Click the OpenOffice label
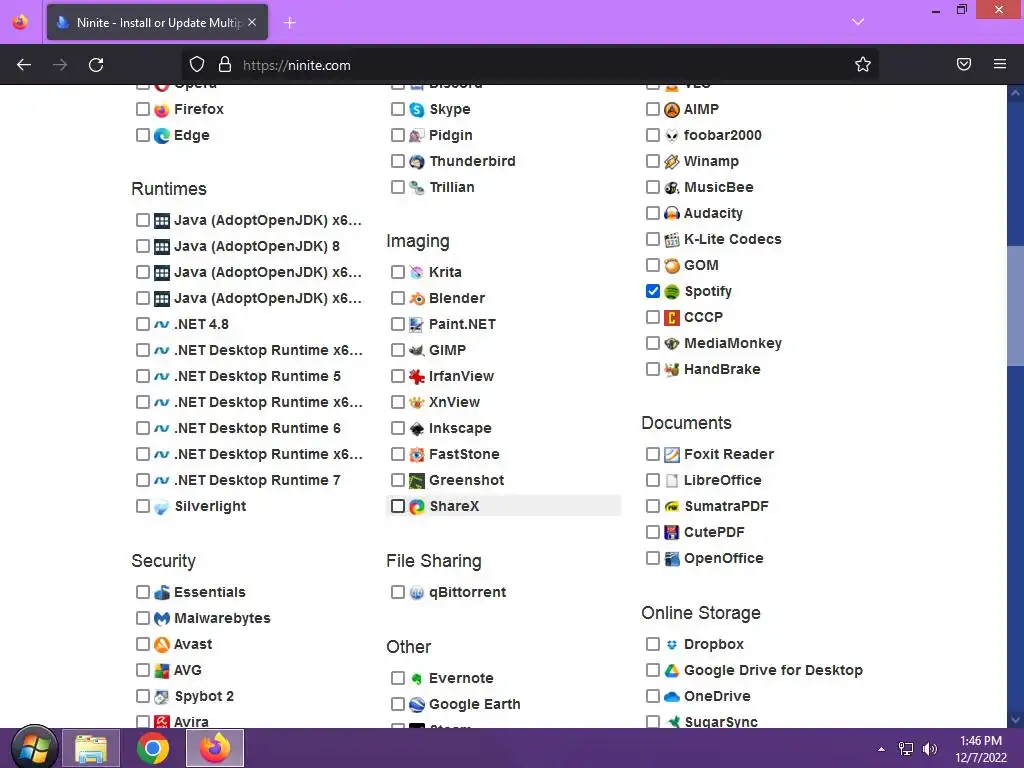The width and height of the screenshot is (1024, 768). pos(724,558)
